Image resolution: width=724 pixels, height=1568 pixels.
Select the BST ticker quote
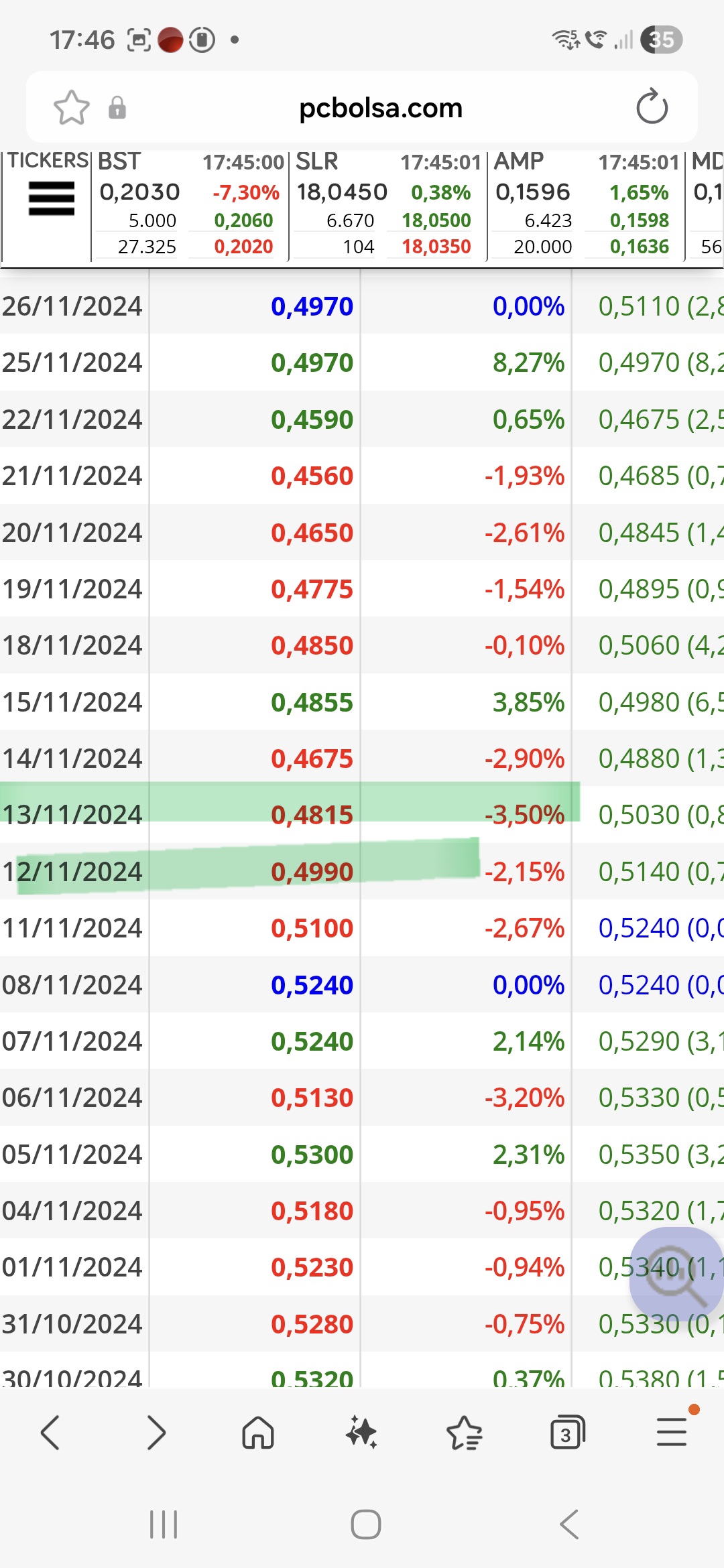point(189,204)
